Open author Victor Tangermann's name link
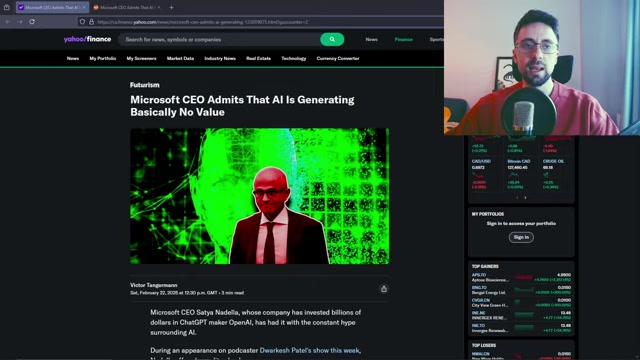Screen dimensions: 640x360 (x=153, y=285)
